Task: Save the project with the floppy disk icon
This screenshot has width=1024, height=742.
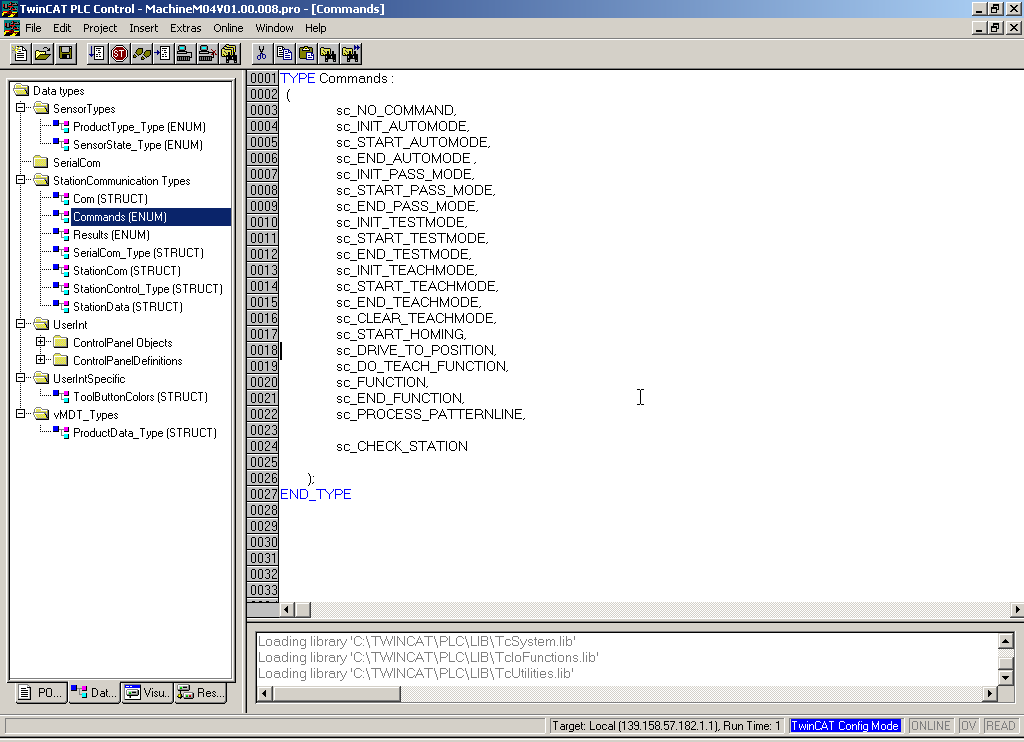Action: (x=65, y=54)
